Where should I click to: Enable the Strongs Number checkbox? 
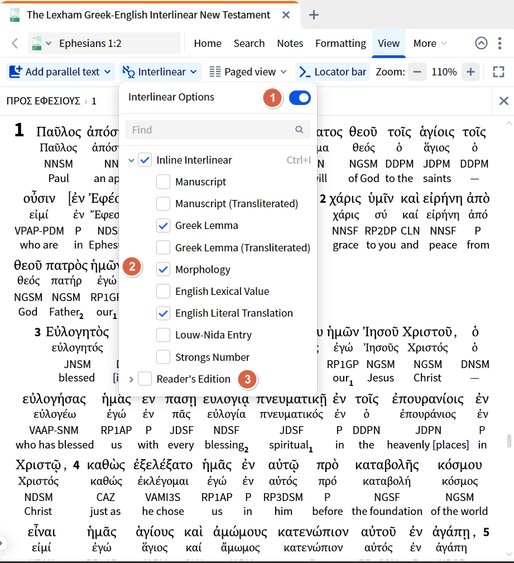point(163,357)
